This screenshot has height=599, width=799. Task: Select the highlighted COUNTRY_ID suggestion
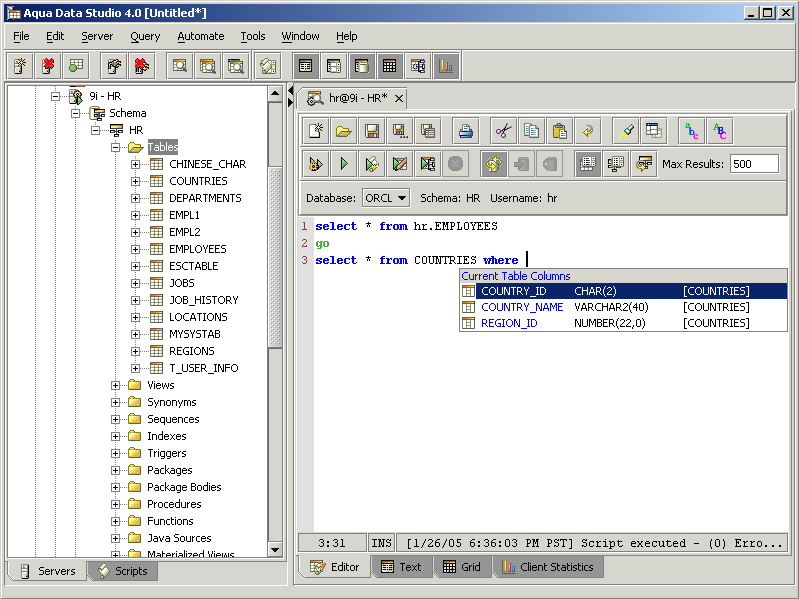point(624,291)
